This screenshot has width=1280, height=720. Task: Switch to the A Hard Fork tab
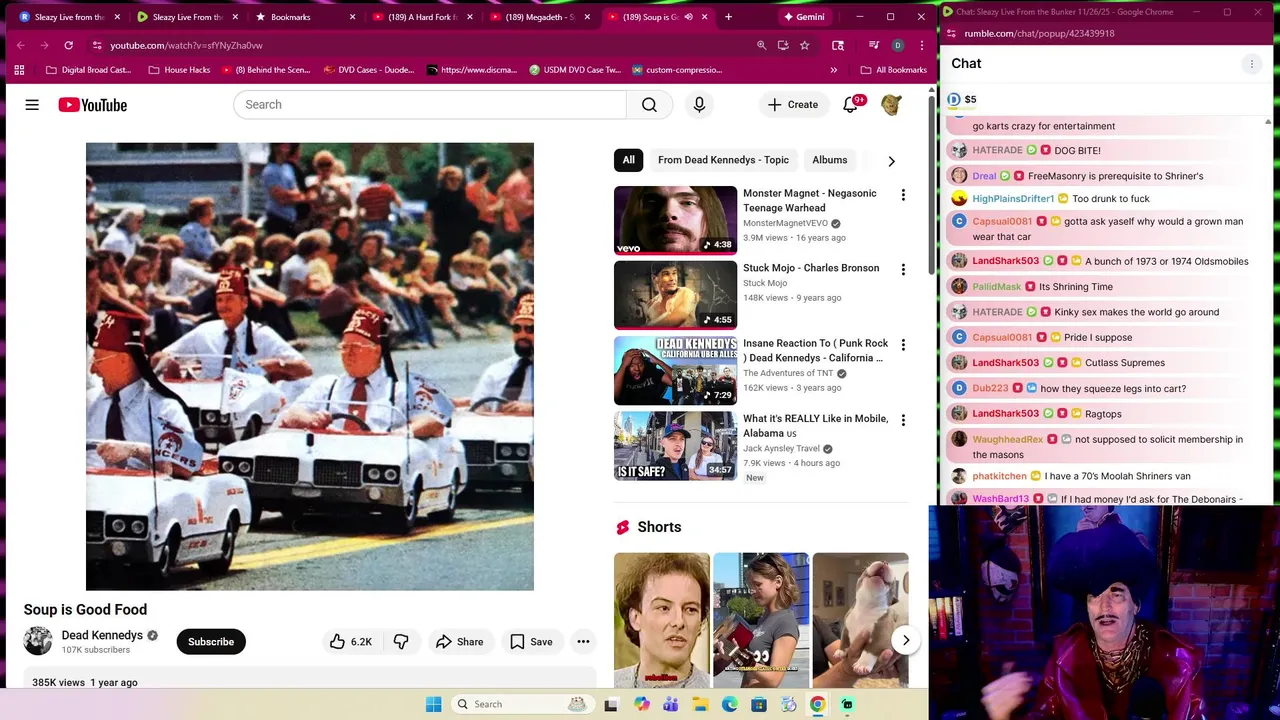pyautogui.click(x=422, y=17)
